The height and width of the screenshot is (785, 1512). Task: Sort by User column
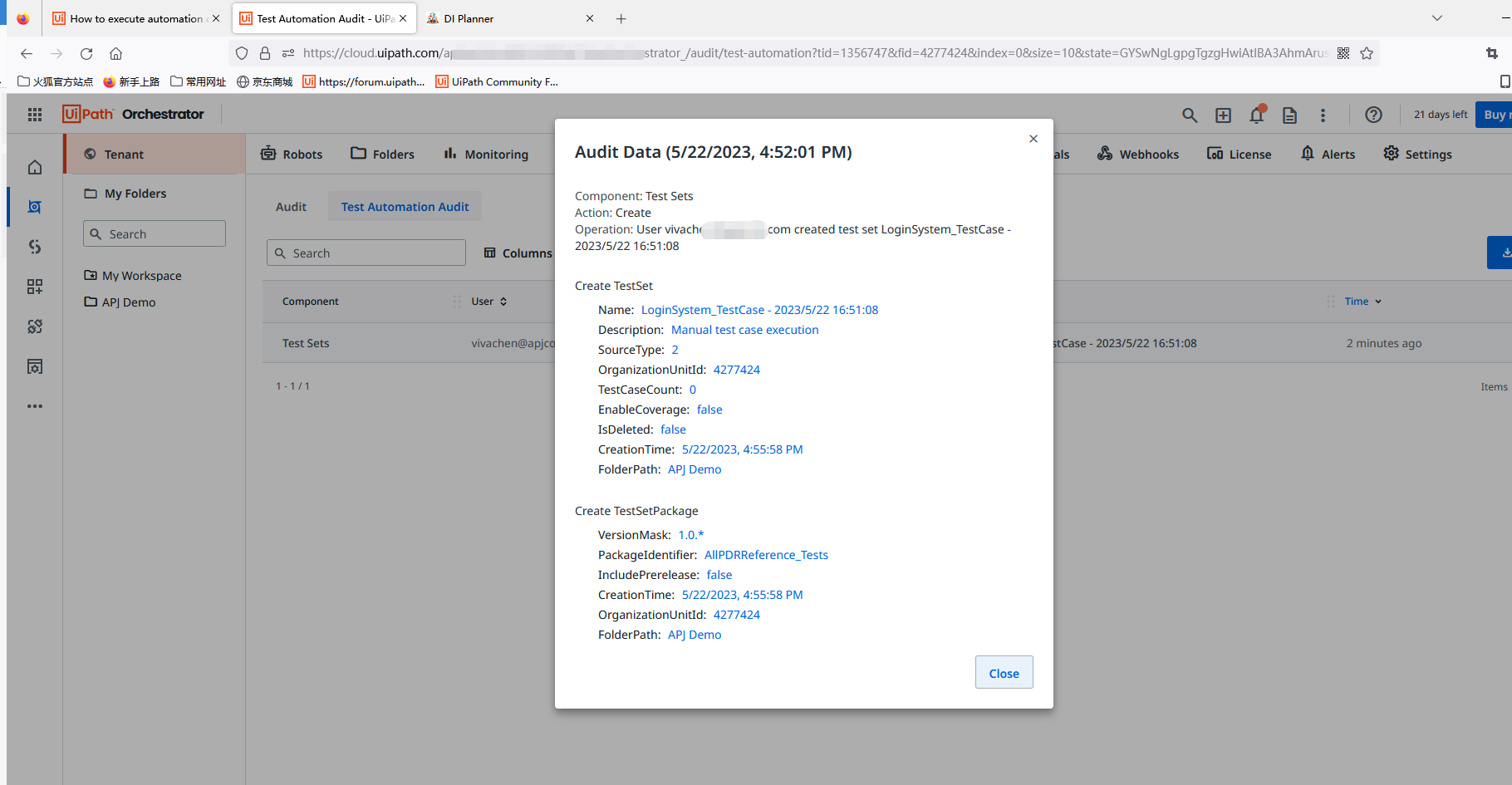tap(489, 302)
